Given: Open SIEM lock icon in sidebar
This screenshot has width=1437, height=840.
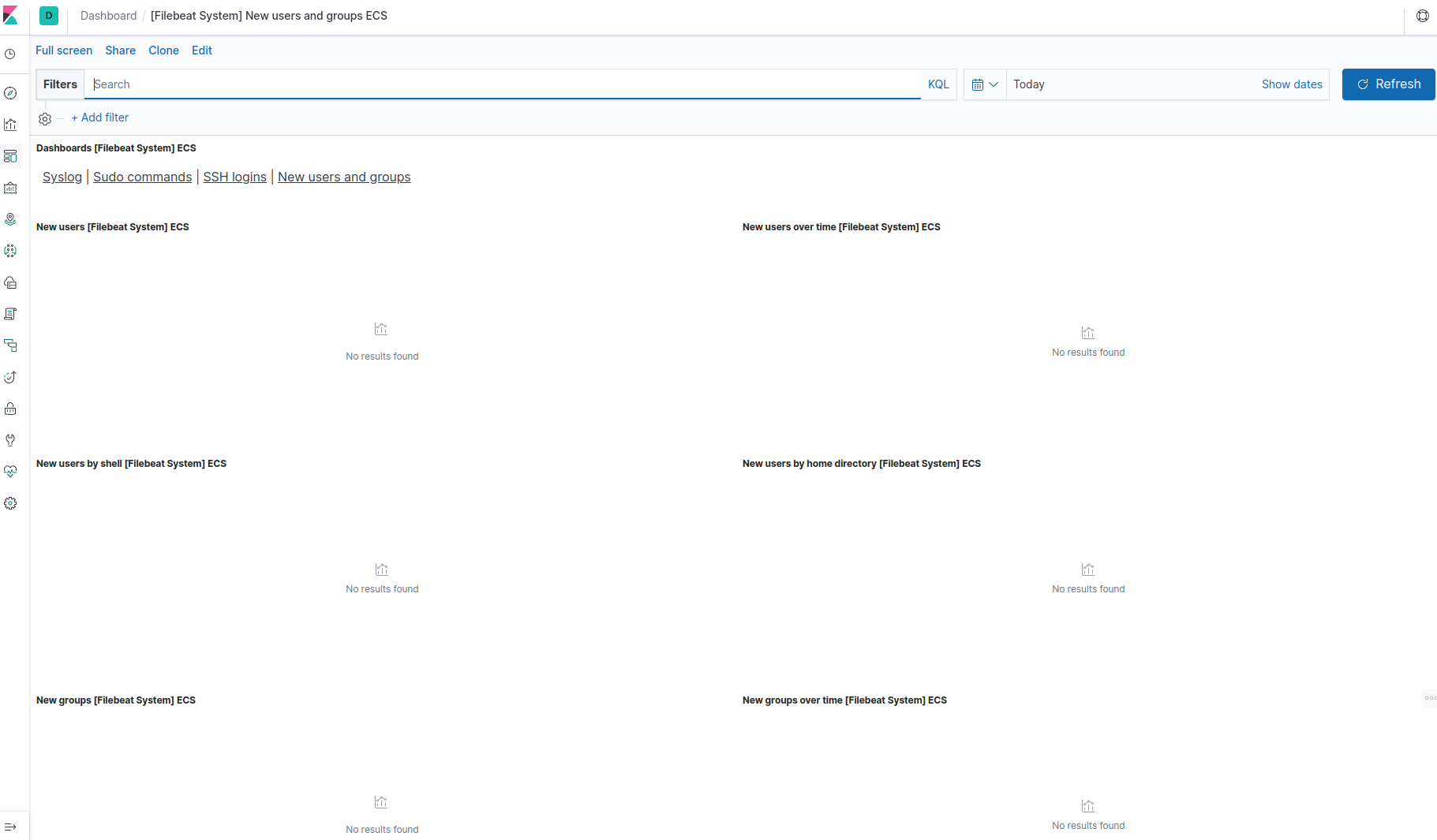Looking at the screenshot, I should coord(10,409).
